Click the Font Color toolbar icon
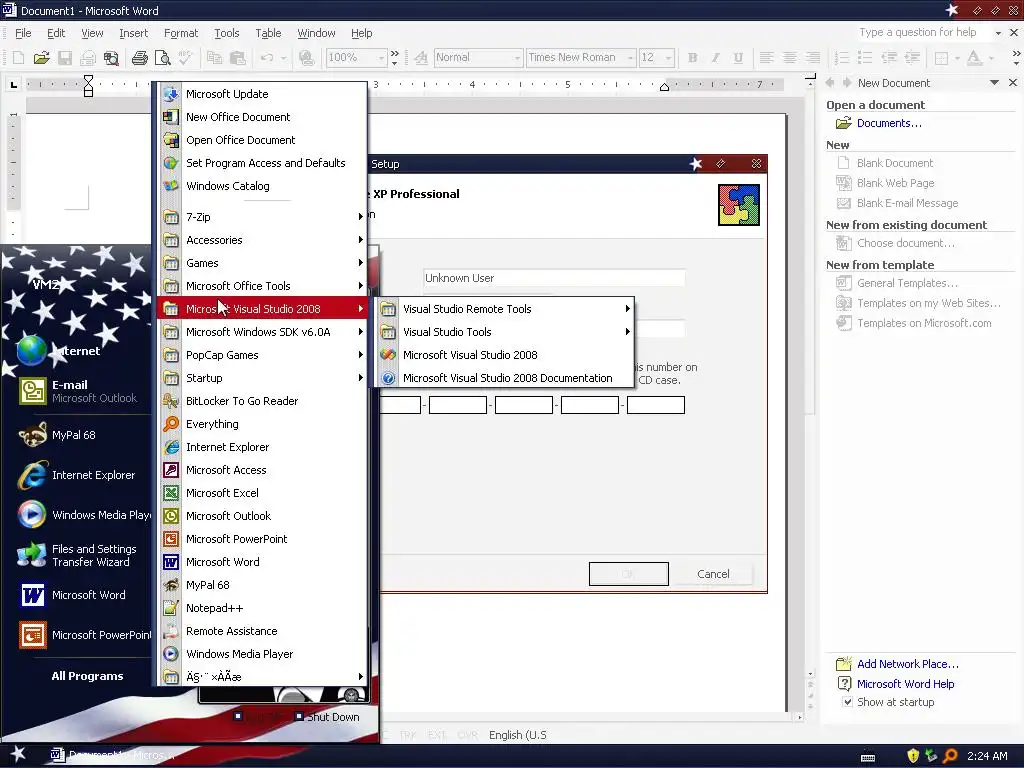 pos(974,57)
